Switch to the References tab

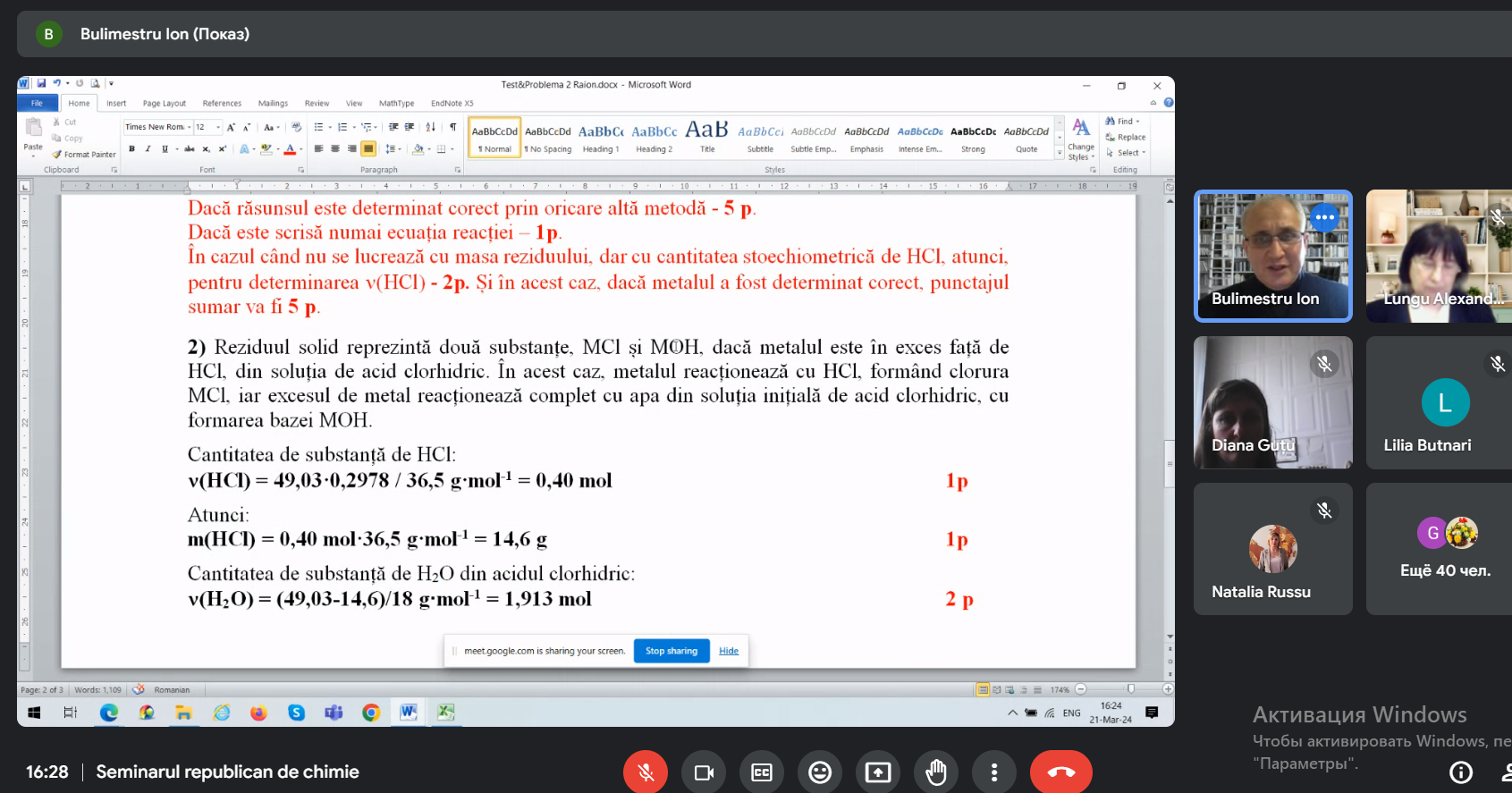click(222, 103)
